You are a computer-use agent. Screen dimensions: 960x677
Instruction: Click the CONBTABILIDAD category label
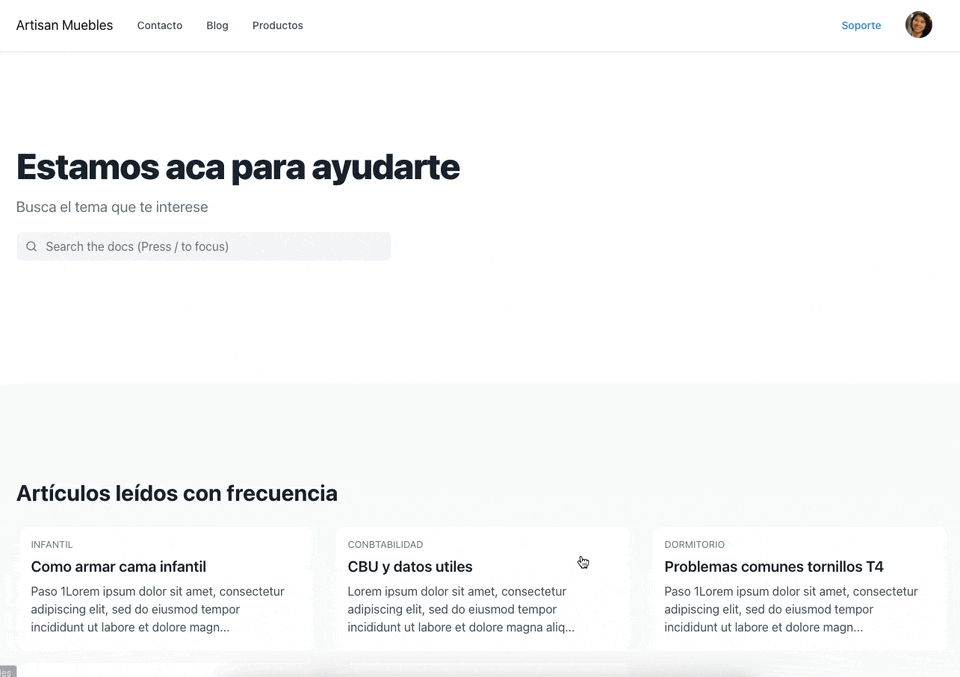point(386,544)
